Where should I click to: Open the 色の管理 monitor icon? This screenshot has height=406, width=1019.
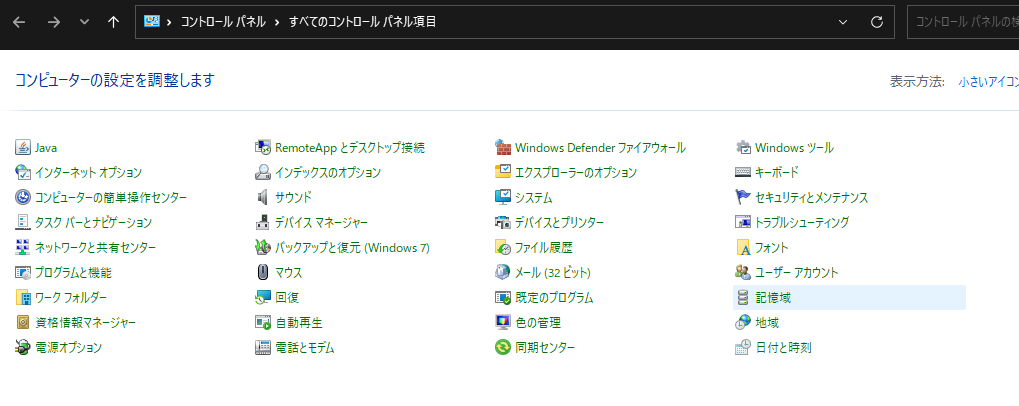[504, 323]
